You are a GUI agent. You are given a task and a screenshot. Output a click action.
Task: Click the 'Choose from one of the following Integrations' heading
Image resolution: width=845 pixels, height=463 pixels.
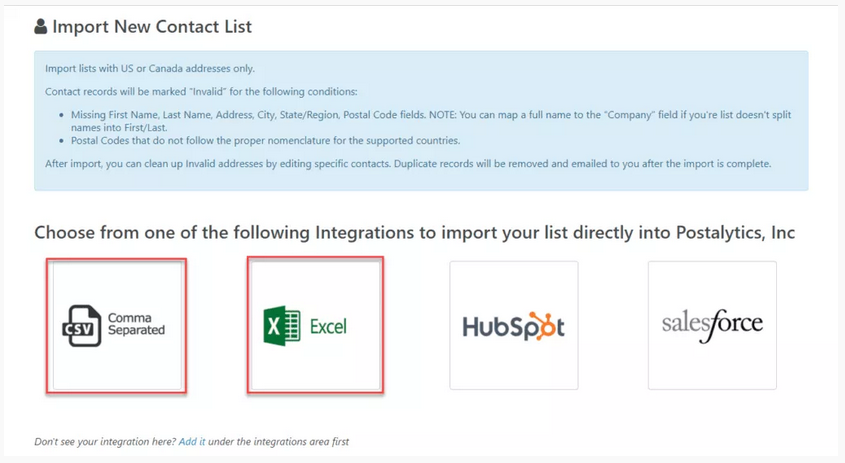414,232
